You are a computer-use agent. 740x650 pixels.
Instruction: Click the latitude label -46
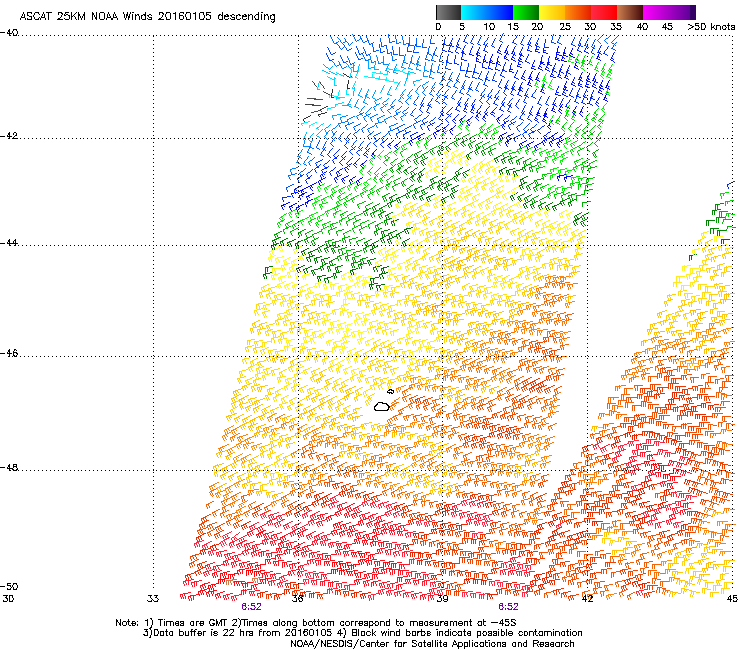click(x=9, y=354)
